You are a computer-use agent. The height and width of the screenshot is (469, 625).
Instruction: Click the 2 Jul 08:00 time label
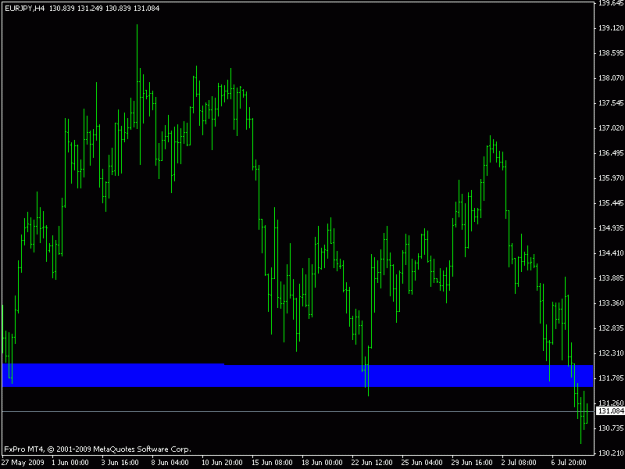point(519,463)
